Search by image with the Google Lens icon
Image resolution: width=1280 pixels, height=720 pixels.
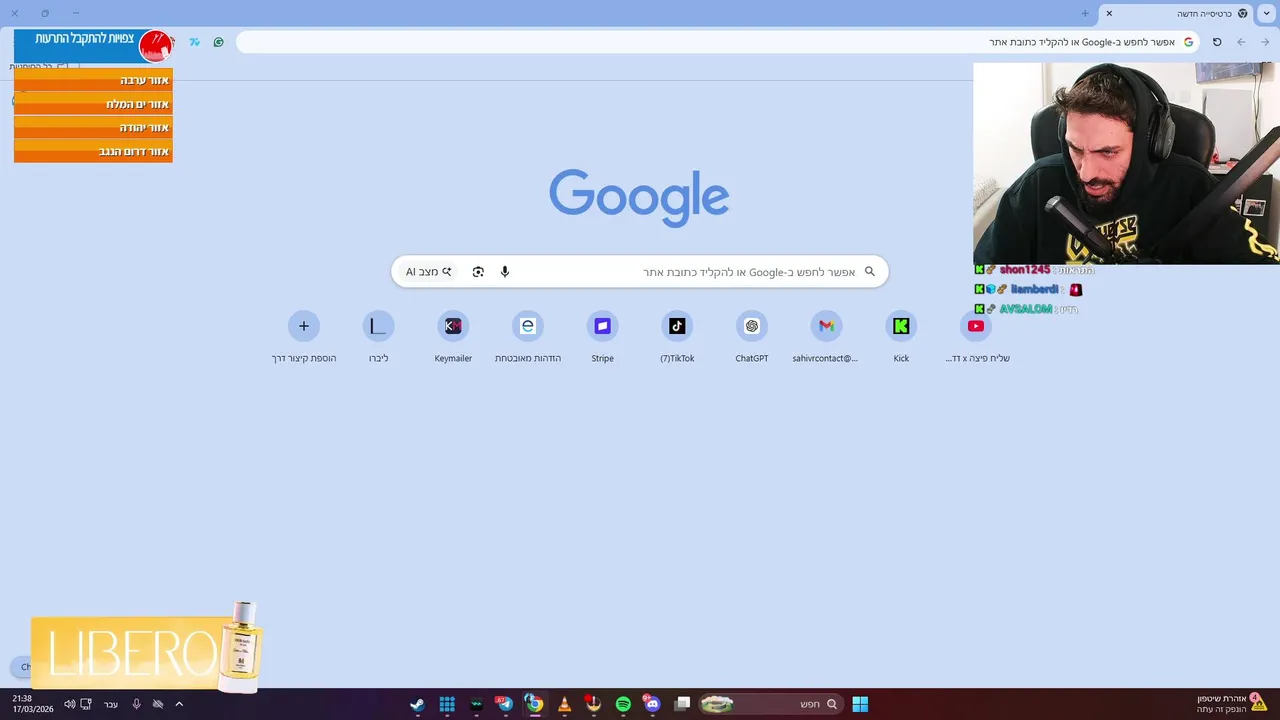click(x=478, y=272)
